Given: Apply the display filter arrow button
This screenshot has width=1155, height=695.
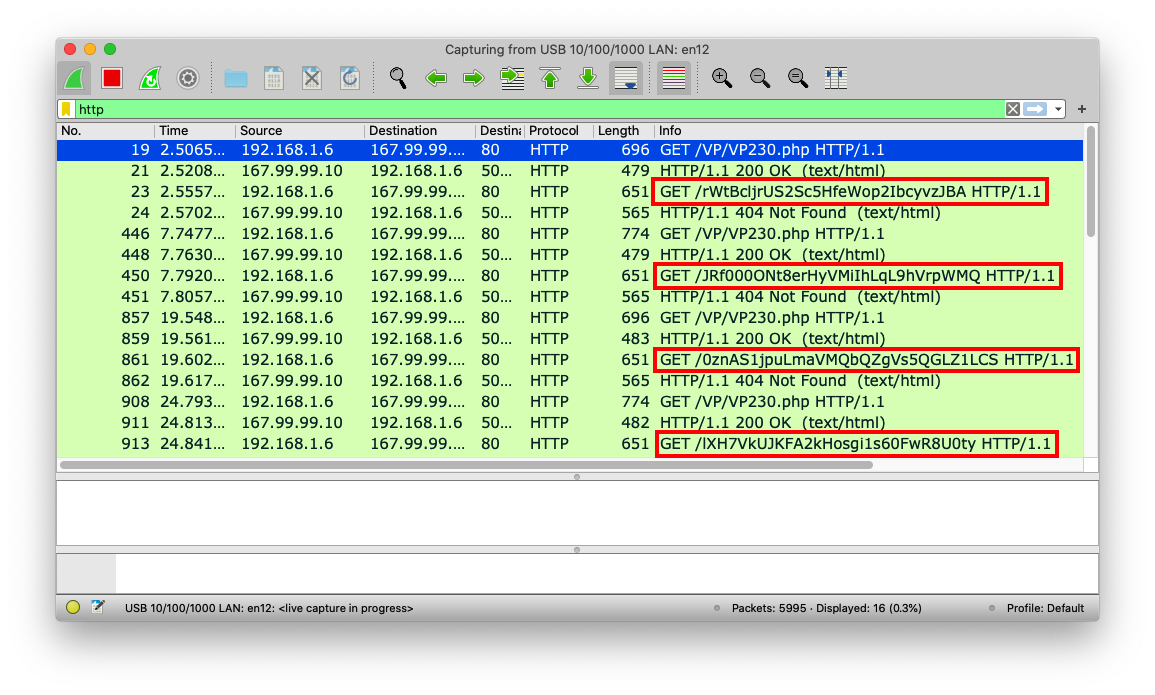Looking at the screenshot, I should tap(1035, 109).
